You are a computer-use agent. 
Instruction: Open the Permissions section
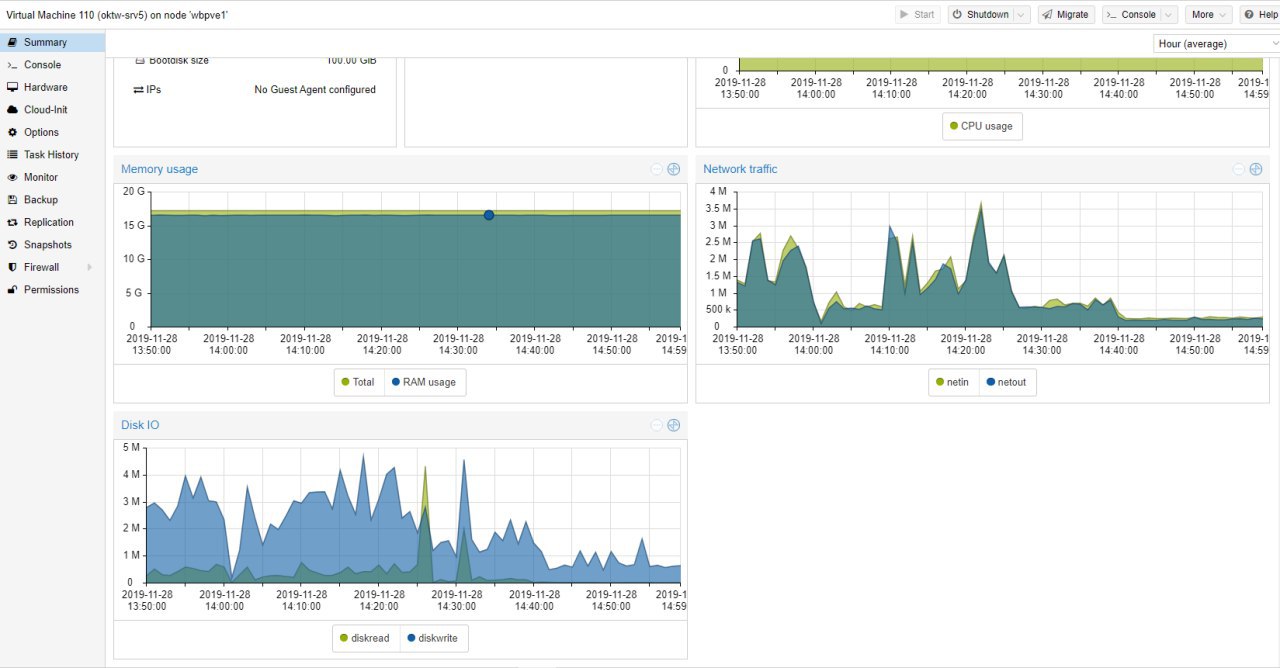click(52, 290)
